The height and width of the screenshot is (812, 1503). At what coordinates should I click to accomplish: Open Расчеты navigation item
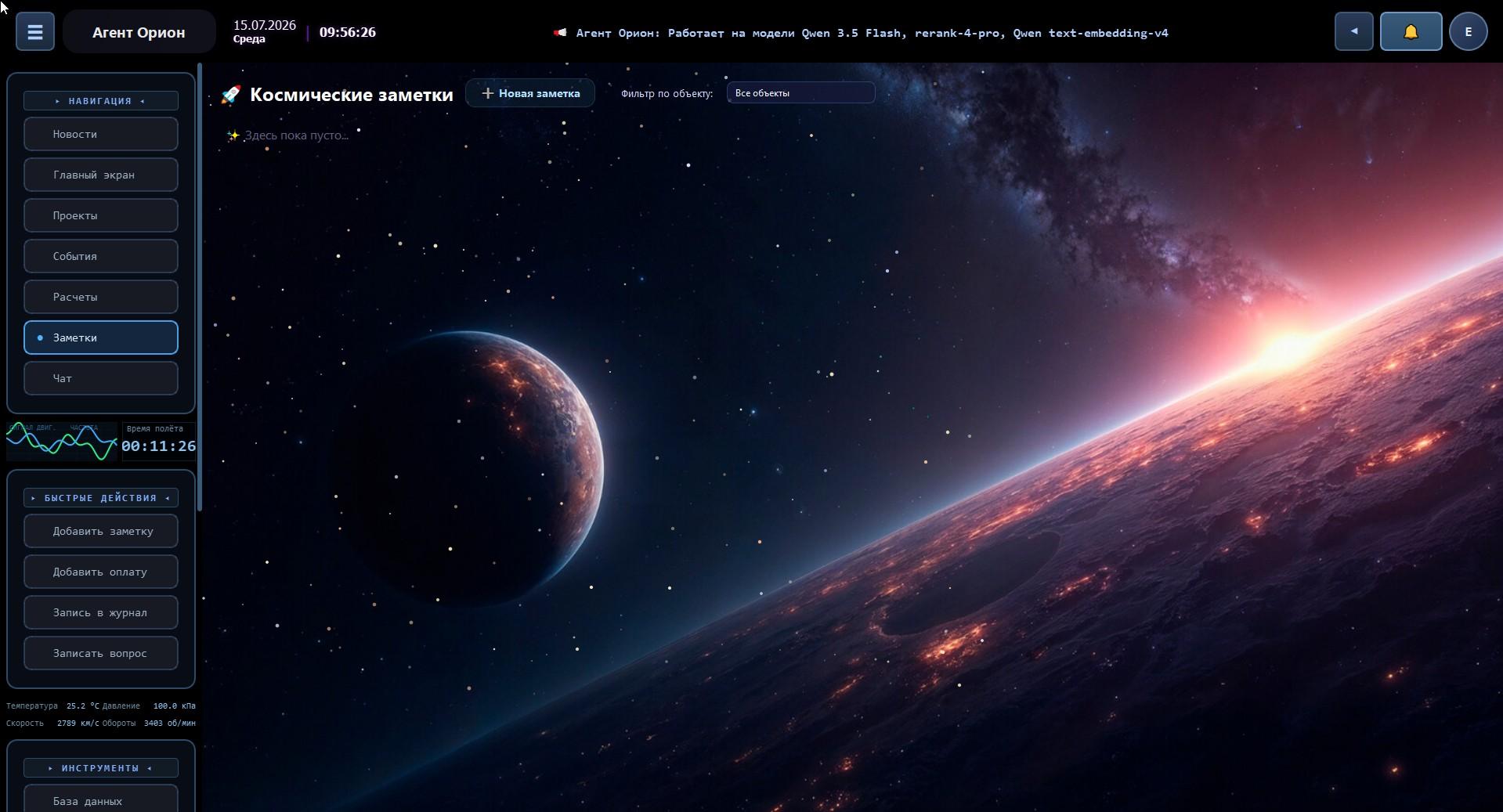[x=100, y=297]
